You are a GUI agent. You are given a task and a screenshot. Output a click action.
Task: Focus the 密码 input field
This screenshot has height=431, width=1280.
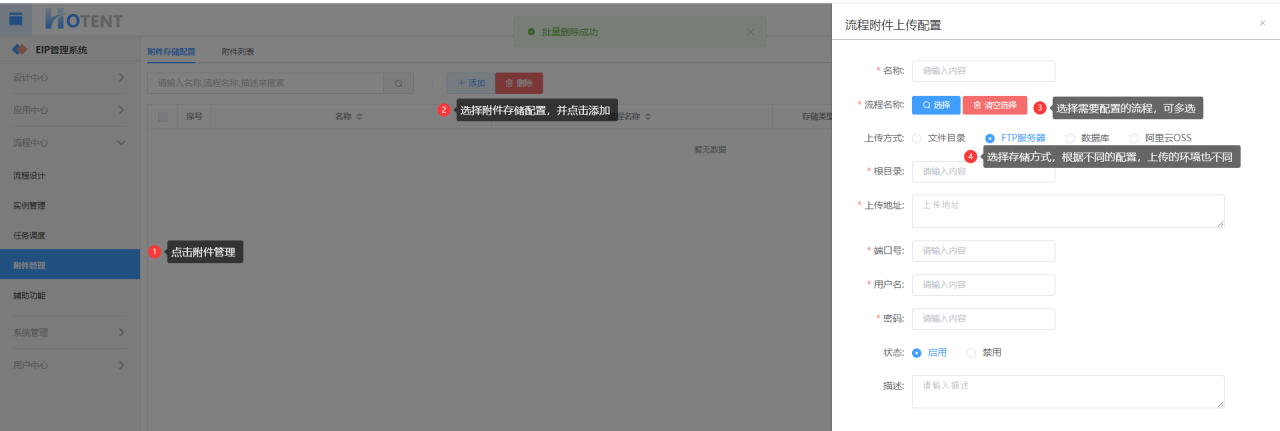coord(983,319)
